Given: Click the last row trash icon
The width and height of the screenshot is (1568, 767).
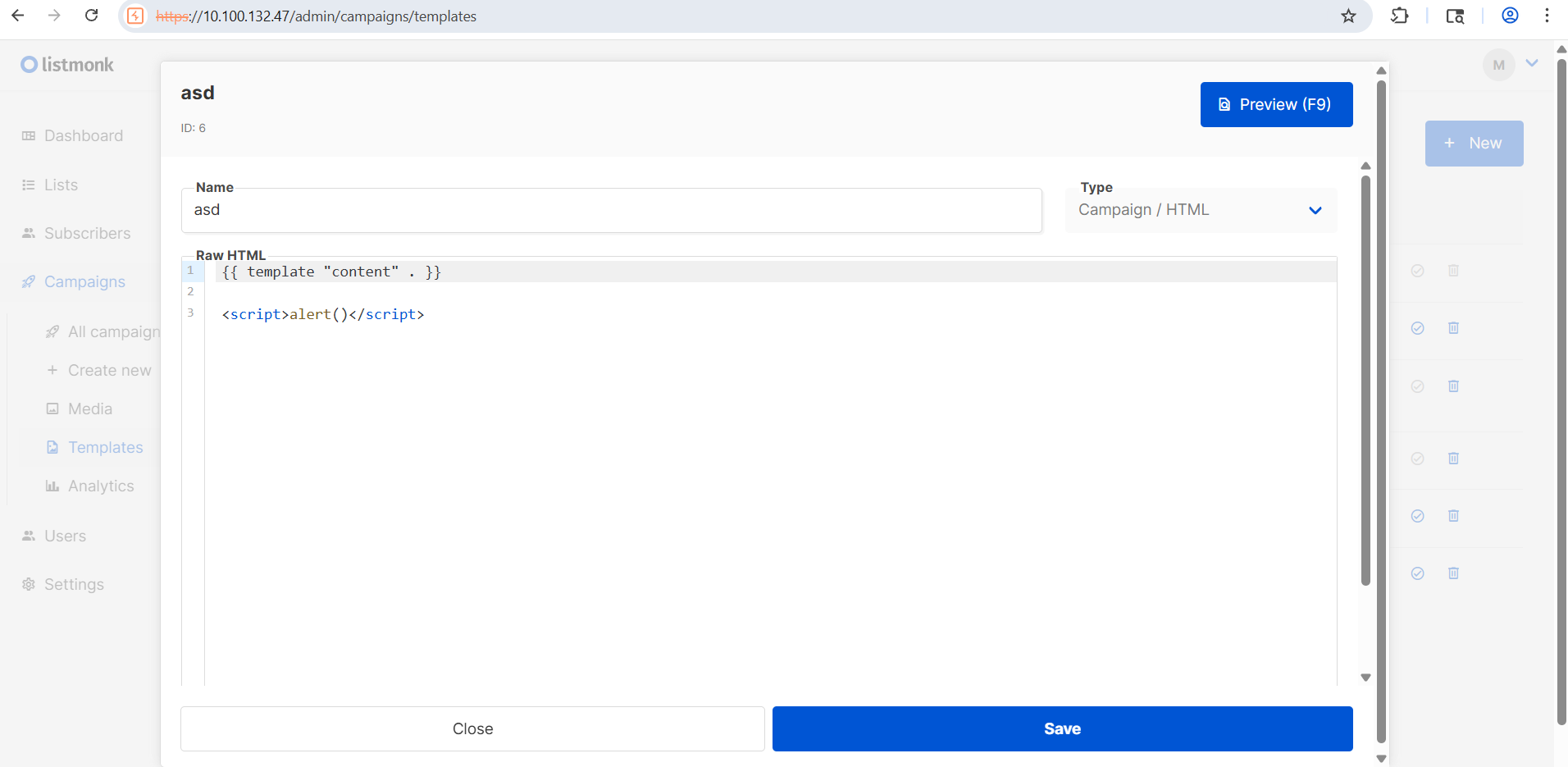Looking at the screenshot, I should pos(1453,573).
